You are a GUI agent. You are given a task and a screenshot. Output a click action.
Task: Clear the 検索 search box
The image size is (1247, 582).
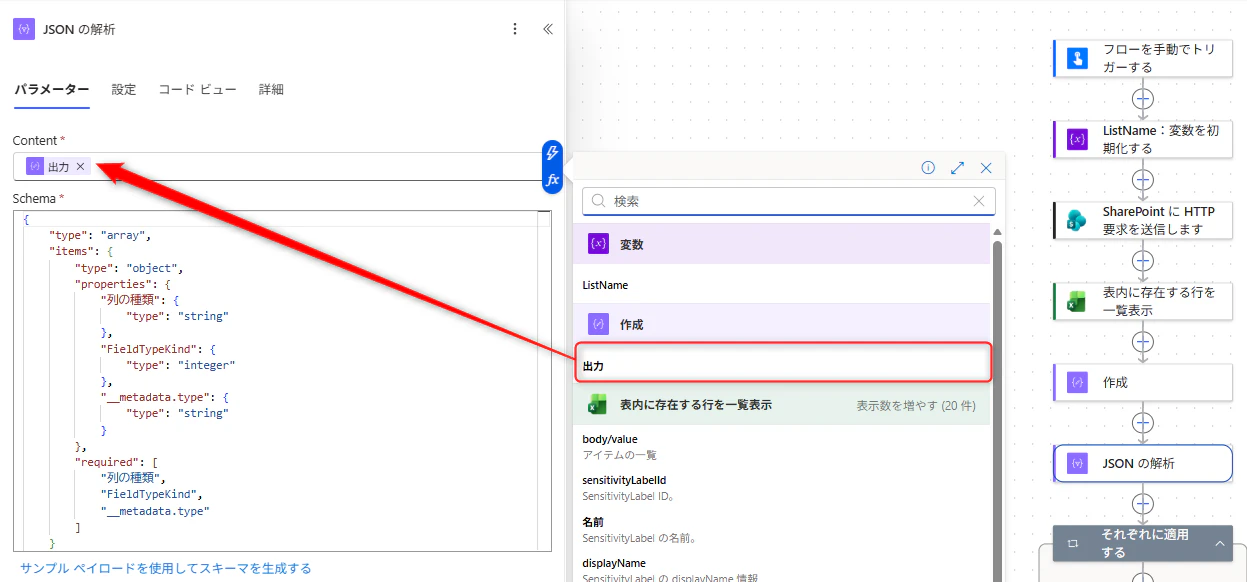point(979,201)
